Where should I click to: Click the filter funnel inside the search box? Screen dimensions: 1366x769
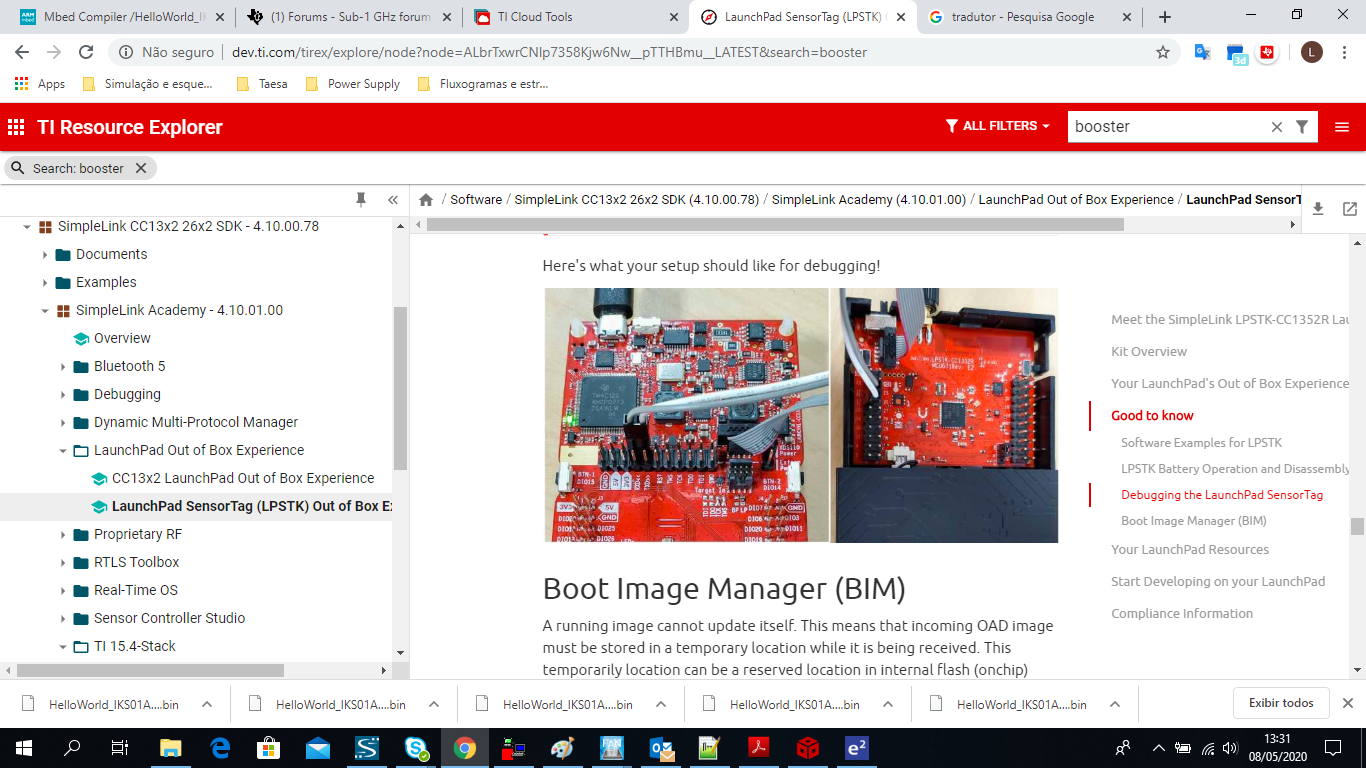click(x=1302, y=127)
